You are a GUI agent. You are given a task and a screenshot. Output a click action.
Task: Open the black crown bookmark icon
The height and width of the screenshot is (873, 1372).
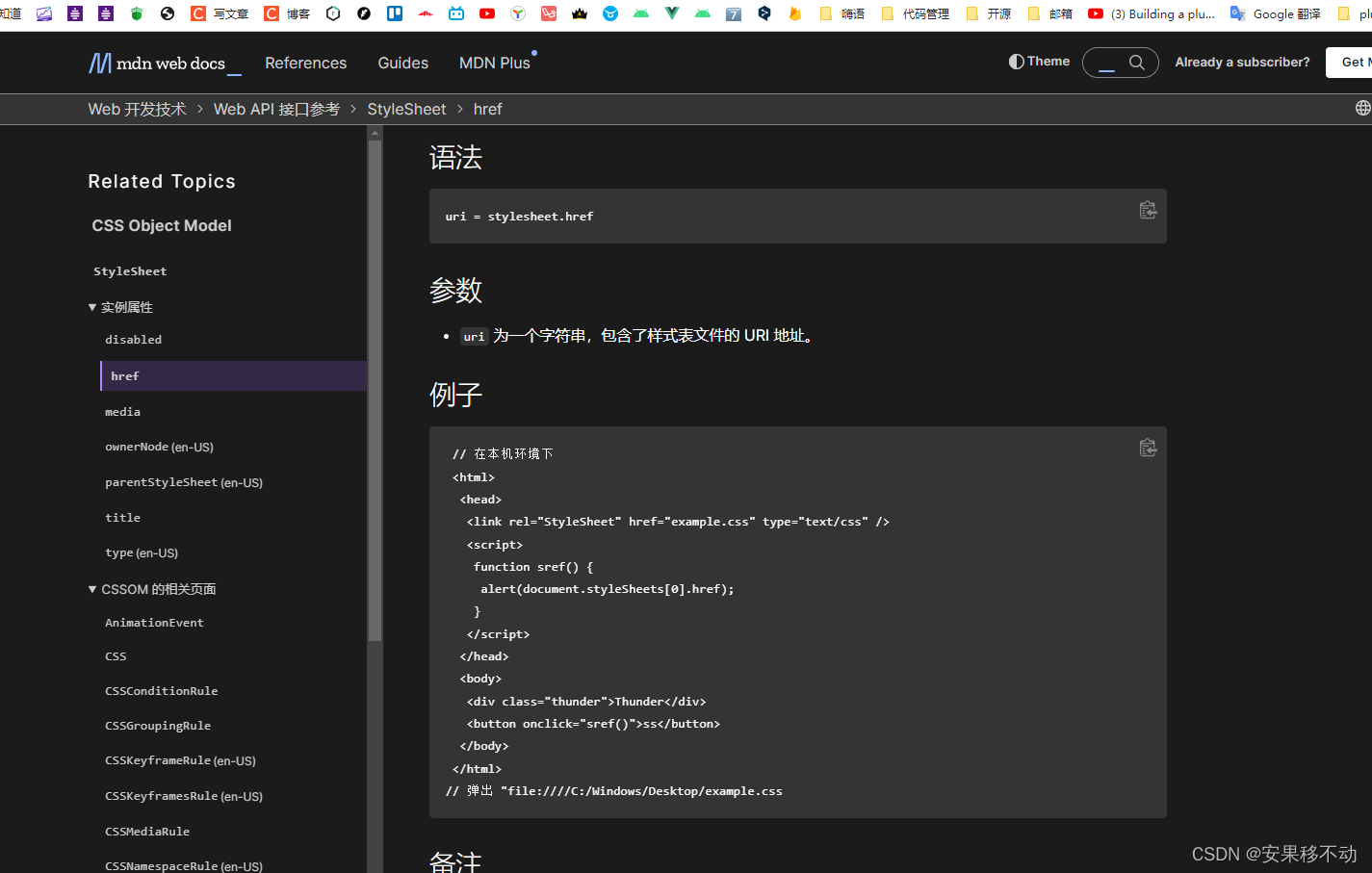coord(580,13)
